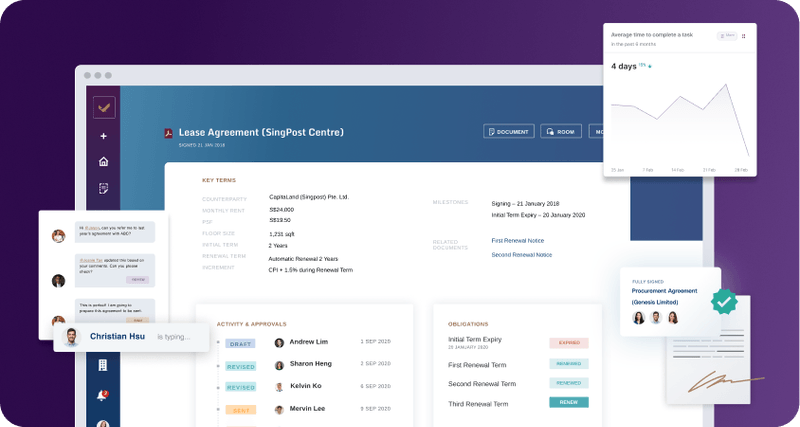
Task: Click the DRAFT status tag for Andrew Lim
Action: (240, 344)
